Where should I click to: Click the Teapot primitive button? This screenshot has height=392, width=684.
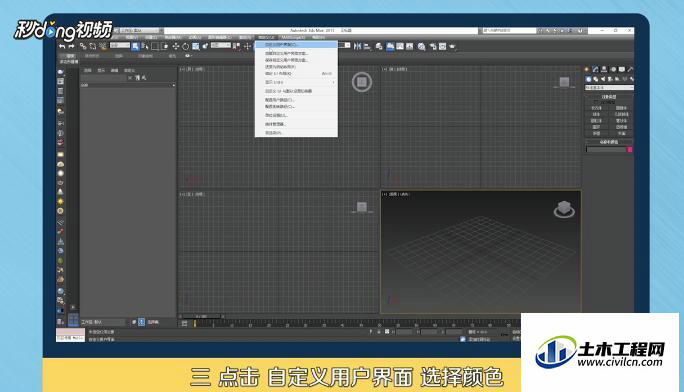(x=596, y=133)
